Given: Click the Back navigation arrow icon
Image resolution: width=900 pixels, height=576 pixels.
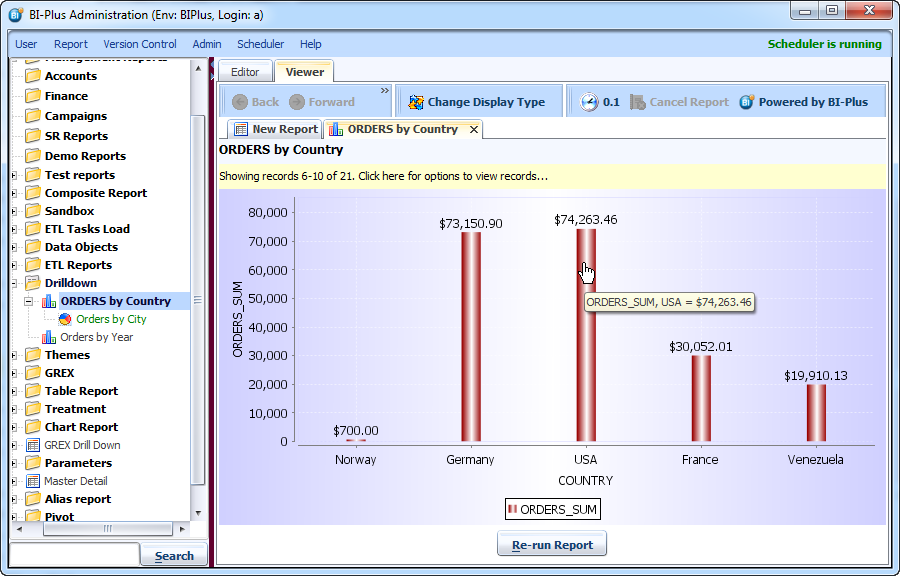Looking at the screenshot, I should pos(240,102).
